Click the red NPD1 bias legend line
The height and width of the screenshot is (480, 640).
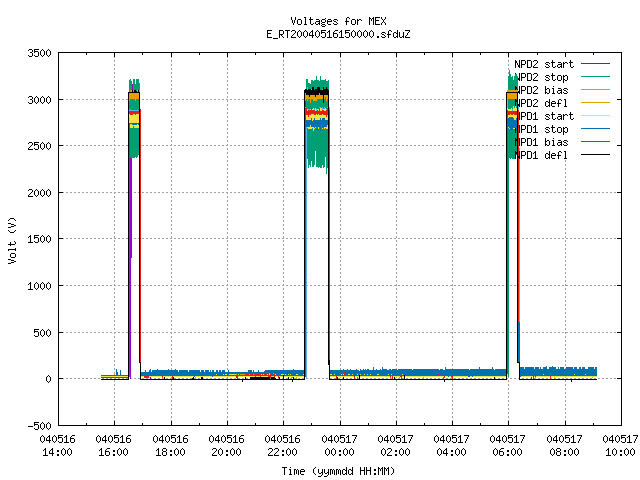[x=595, y=142]
